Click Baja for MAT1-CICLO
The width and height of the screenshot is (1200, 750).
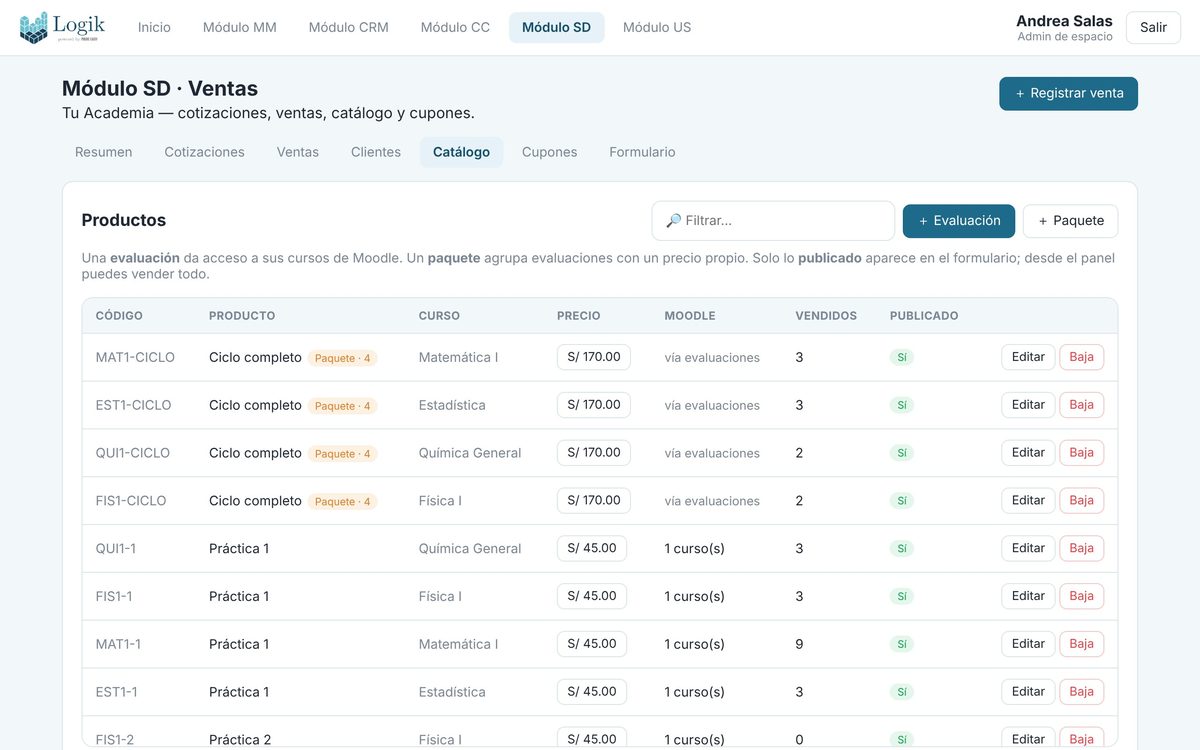1081,357
